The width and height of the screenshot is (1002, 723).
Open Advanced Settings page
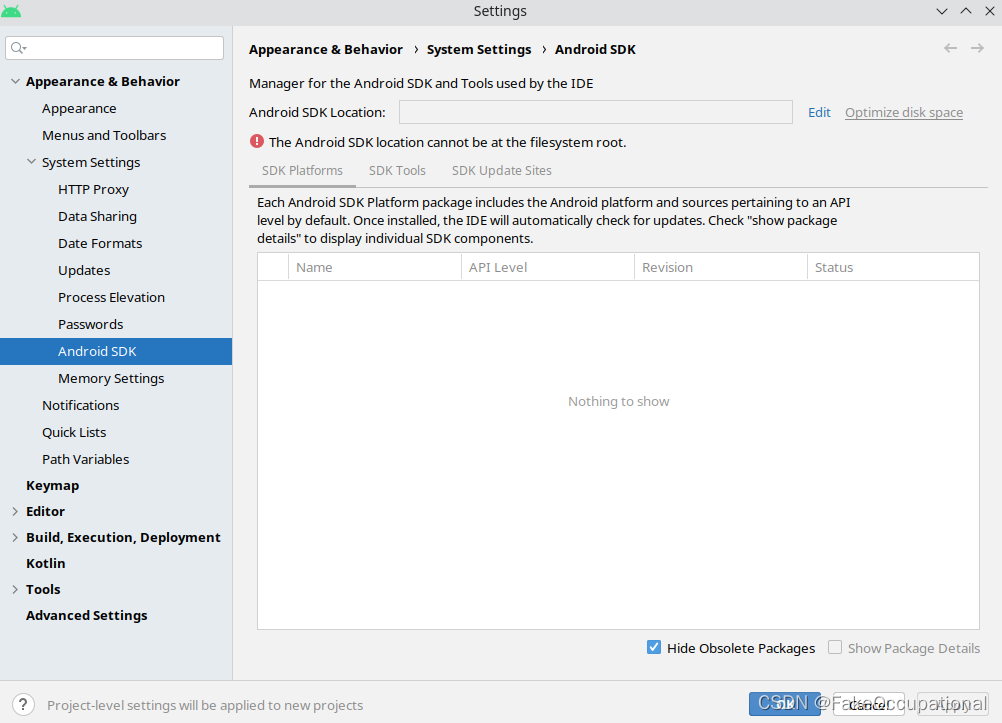tap(86, 615)
